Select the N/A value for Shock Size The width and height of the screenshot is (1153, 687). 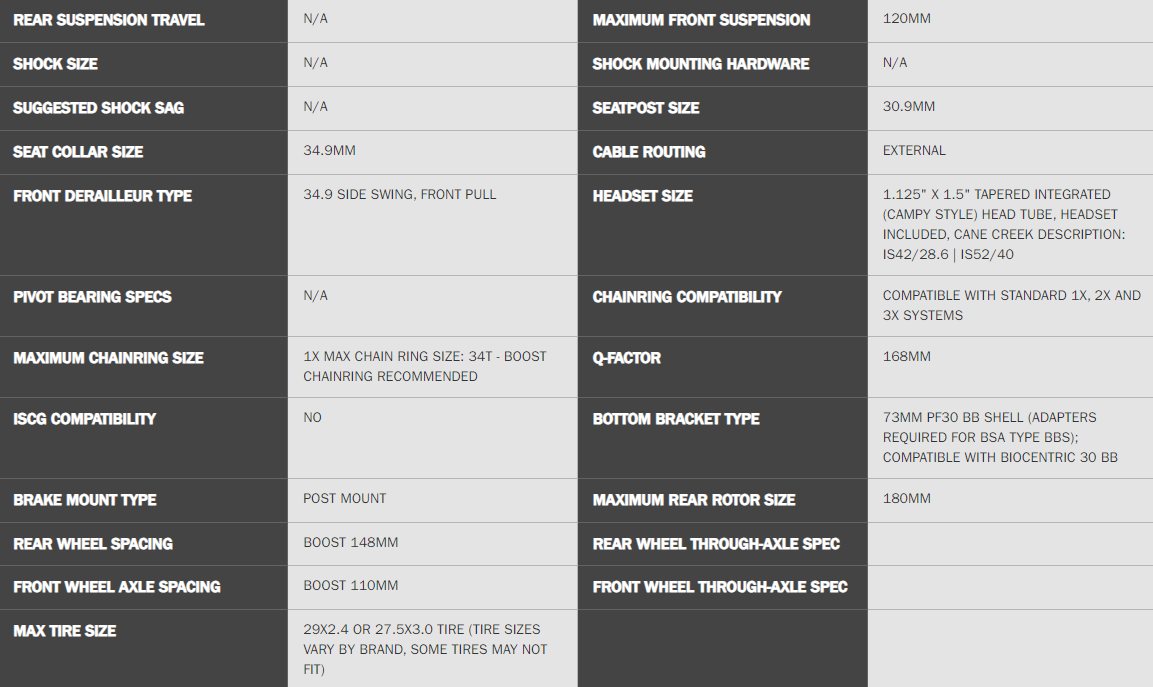click(x=315, y=63)
